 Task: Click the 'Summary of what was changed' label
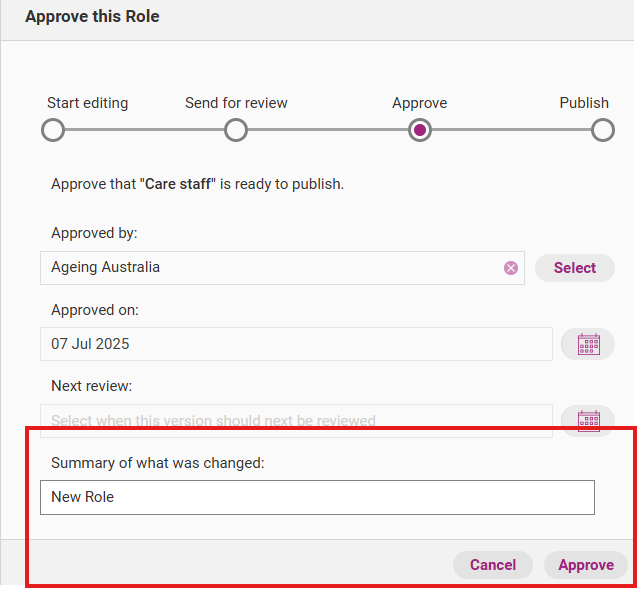pos(157,463)
